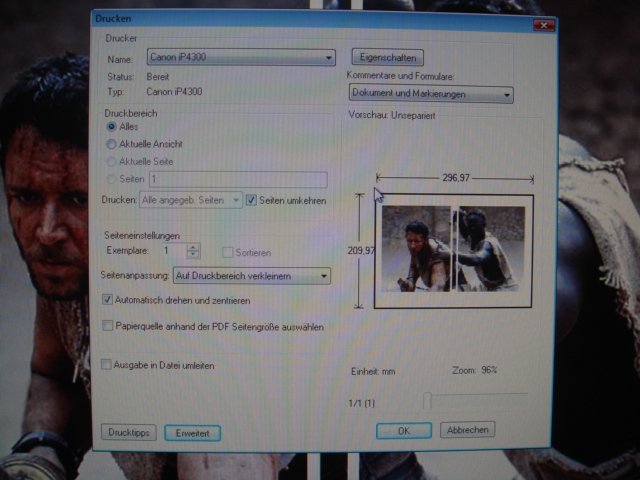Select the Seiten radio button

(111, 179)
